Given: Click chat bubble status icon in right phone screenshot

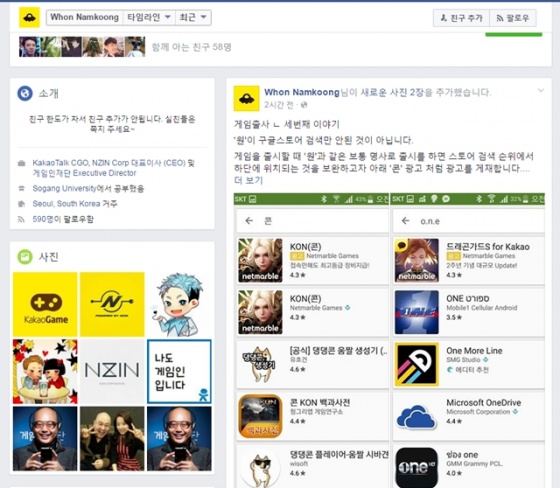Looking at the screenshot, I should pyautogui.click(x=445, y=199).
